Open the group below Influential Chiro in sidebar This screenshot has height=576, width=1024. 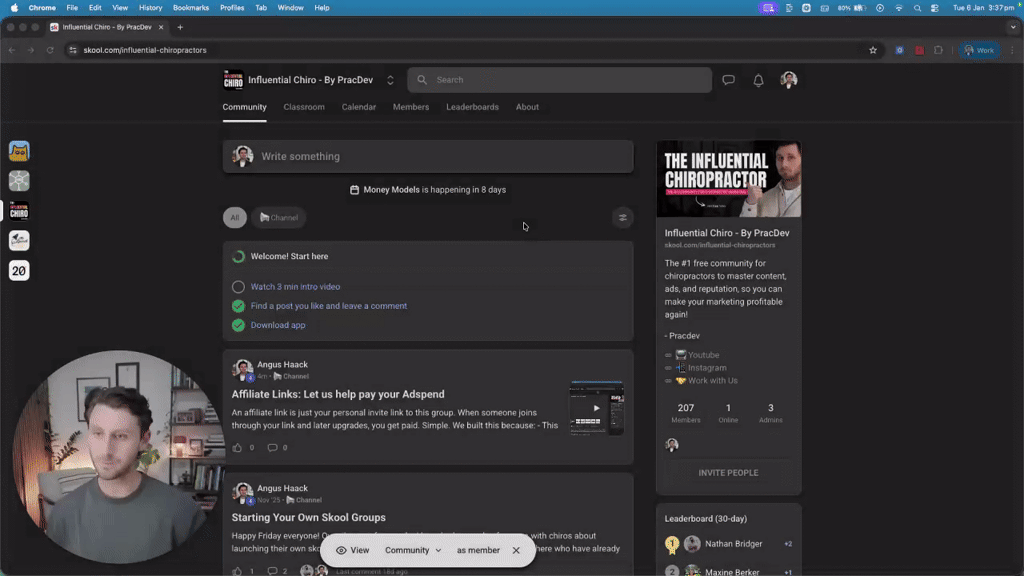pyautogui.click(x=19, y=240)
